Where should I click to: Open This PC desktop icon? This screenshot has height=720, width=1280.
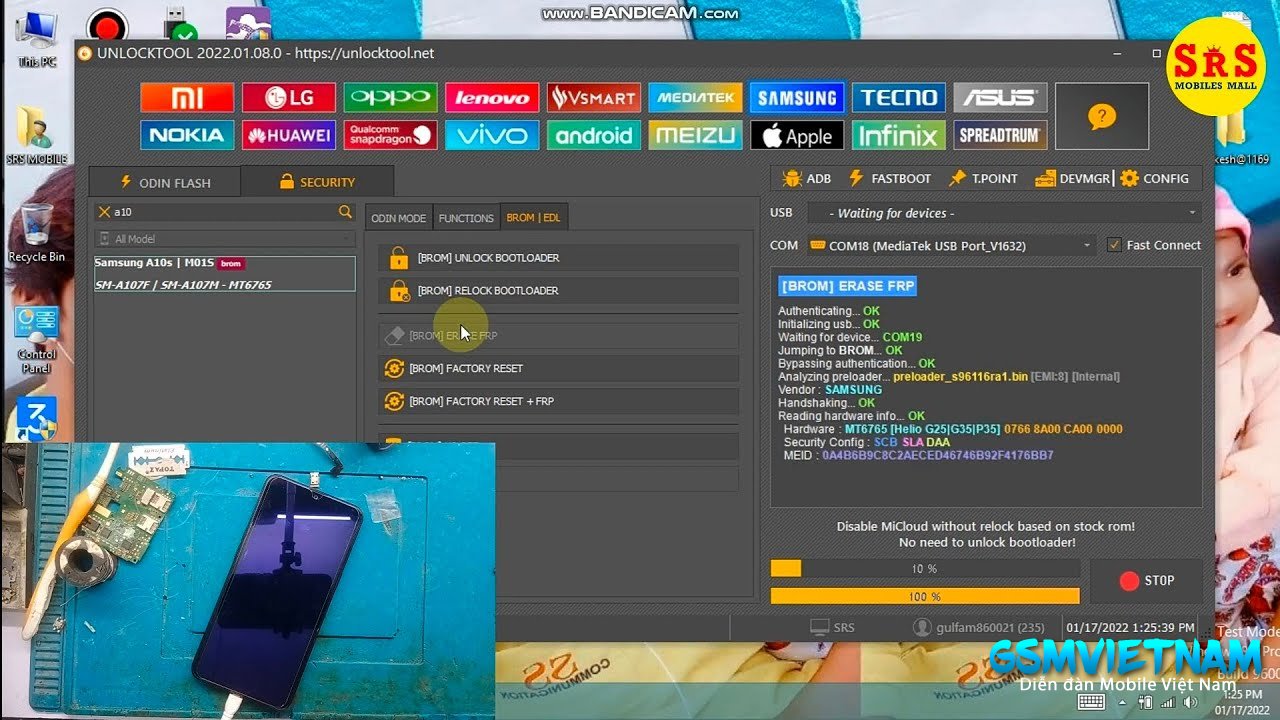(37, 40)
